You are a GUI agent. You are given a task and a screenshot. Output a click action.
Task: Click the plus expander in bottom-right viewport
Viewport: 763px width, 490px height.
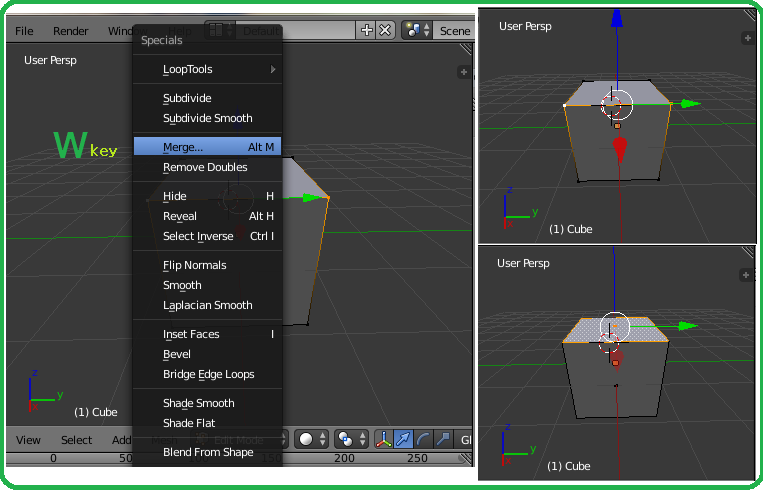(x=745, y=275)
